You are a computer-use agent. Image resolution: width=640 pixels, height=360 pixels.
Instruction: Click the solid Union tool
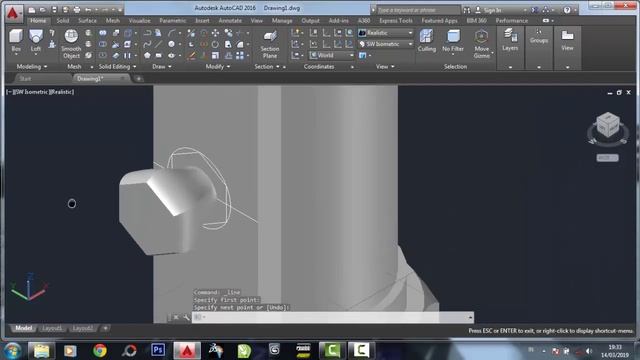pos(103,33)
